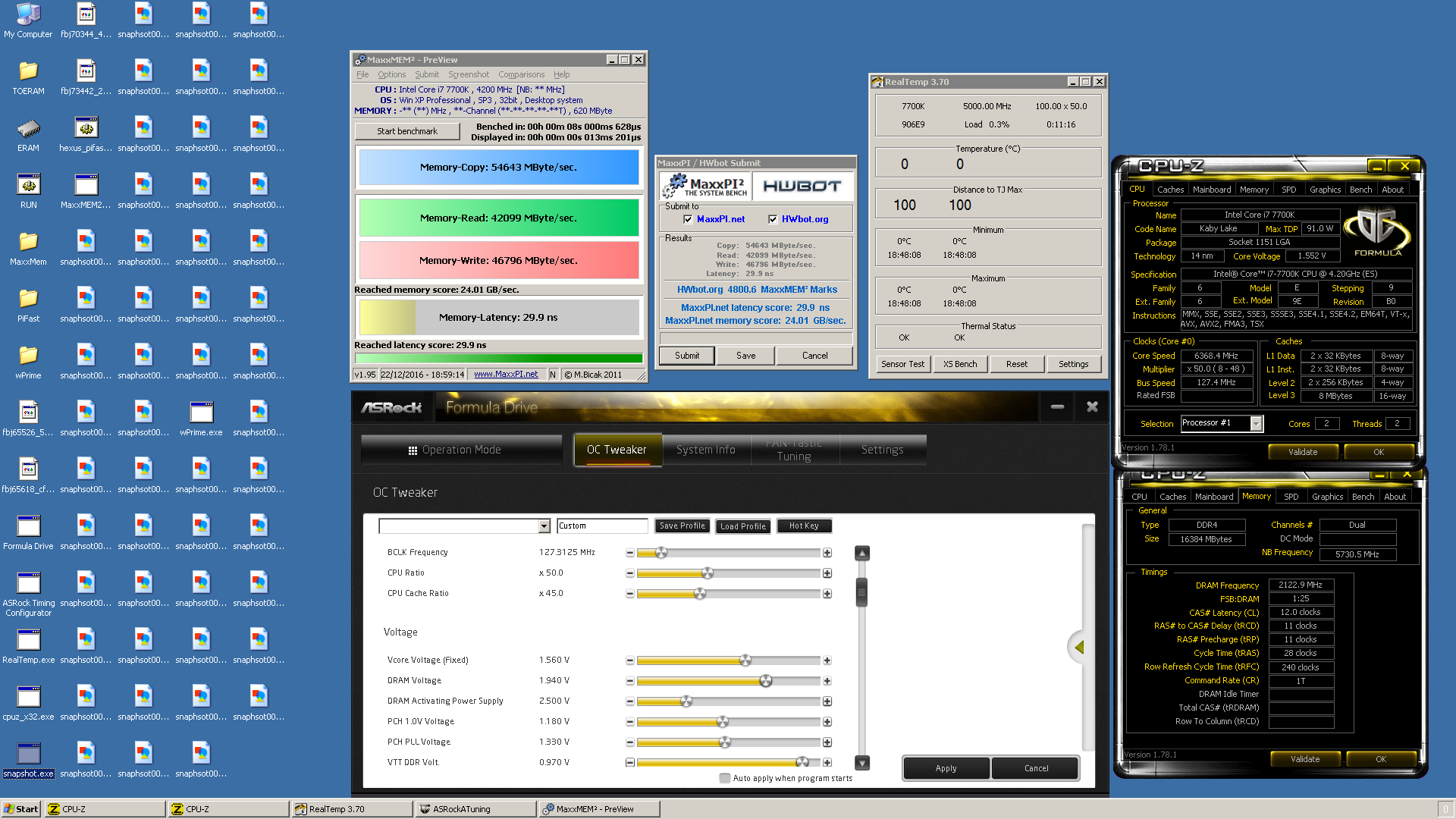Click plus icon for VTT DDR Volt
The width and height of the screenshot is (1456, 819).
click(x=827, y=763)
